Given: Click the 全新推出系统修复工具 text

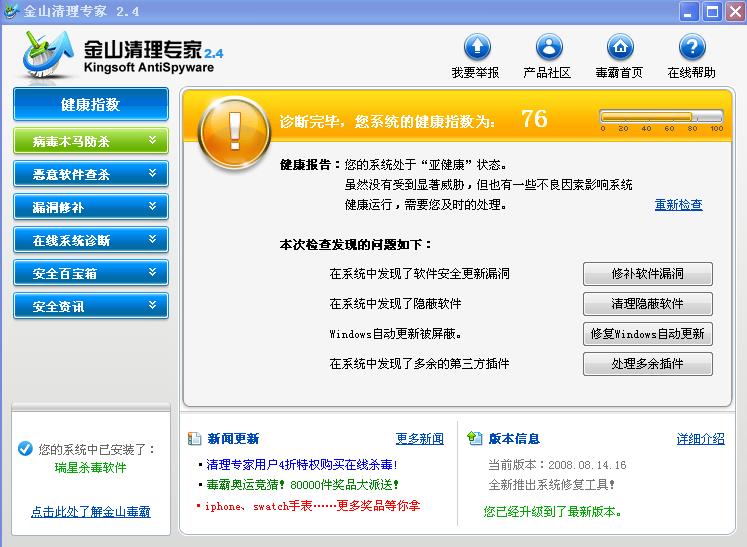Looking at the screenshot, I should coord(552,485).
